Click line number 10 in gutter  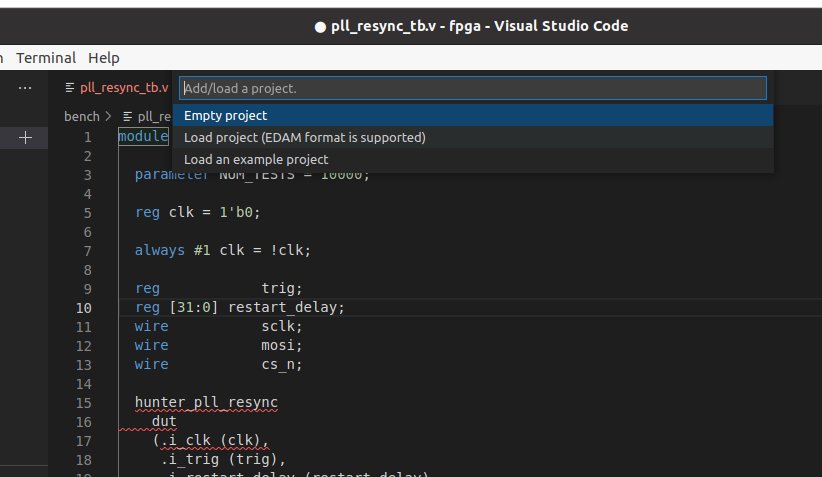point(84,308)
